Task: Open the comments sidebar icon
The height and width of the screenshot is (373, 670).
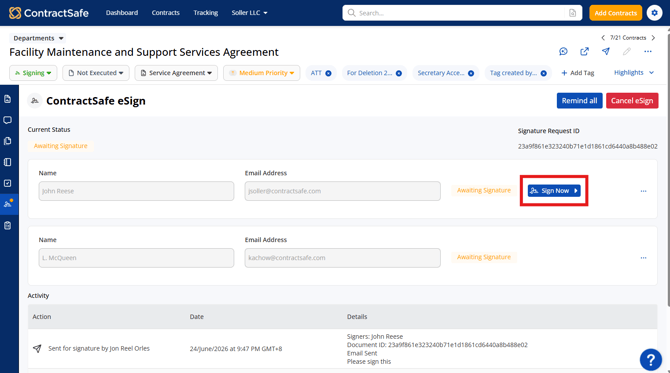Action: pyautogui.click(x=8, y=120)
